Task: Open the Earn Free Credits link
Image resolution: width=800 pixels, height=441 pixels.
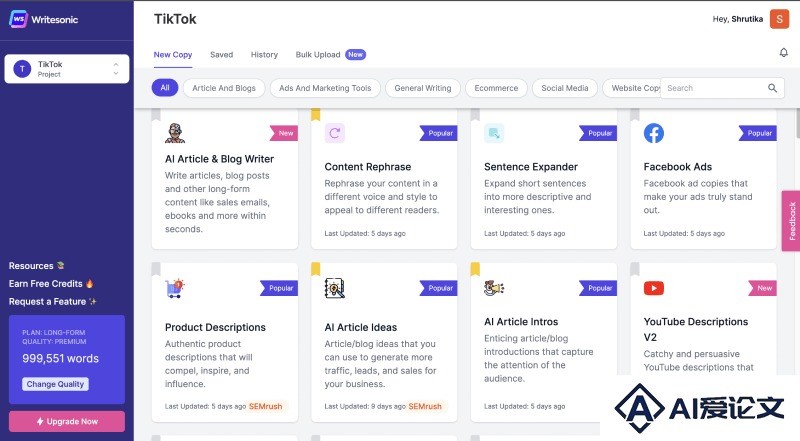Action: coord(51,284)
